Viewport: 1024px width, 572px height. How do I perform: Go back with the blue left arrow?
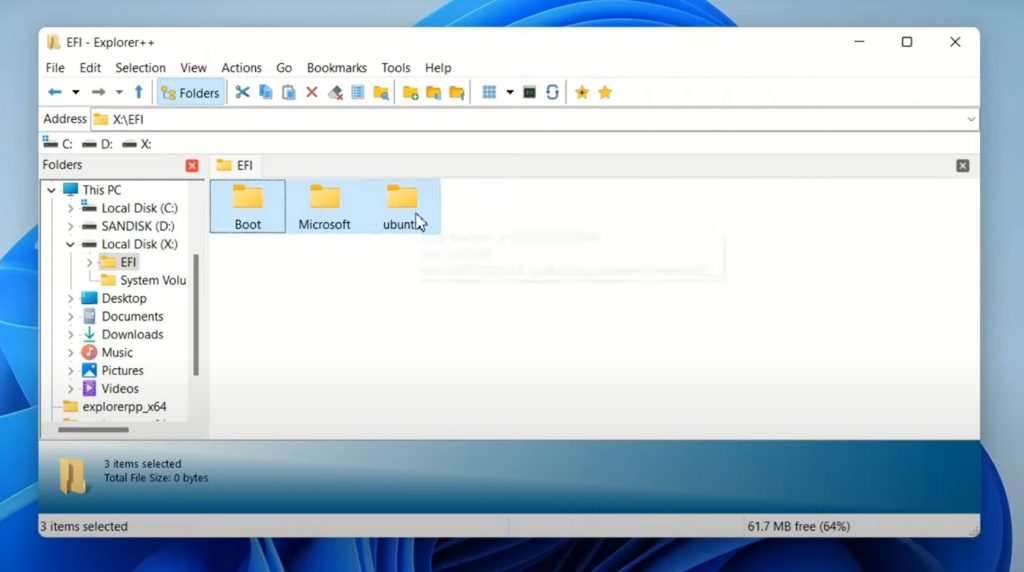(55, 93)
